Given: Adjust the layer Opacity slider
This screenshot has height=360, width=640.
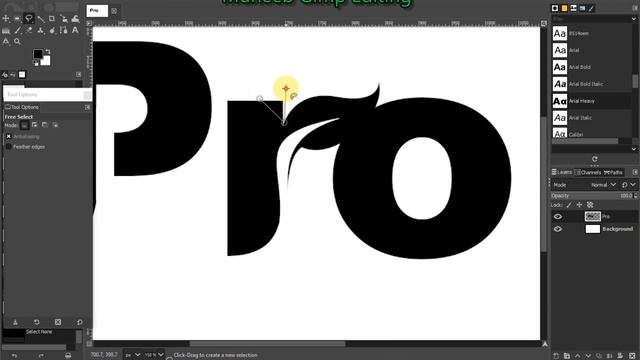Looking at the screenshot, I should click(593, 196).
